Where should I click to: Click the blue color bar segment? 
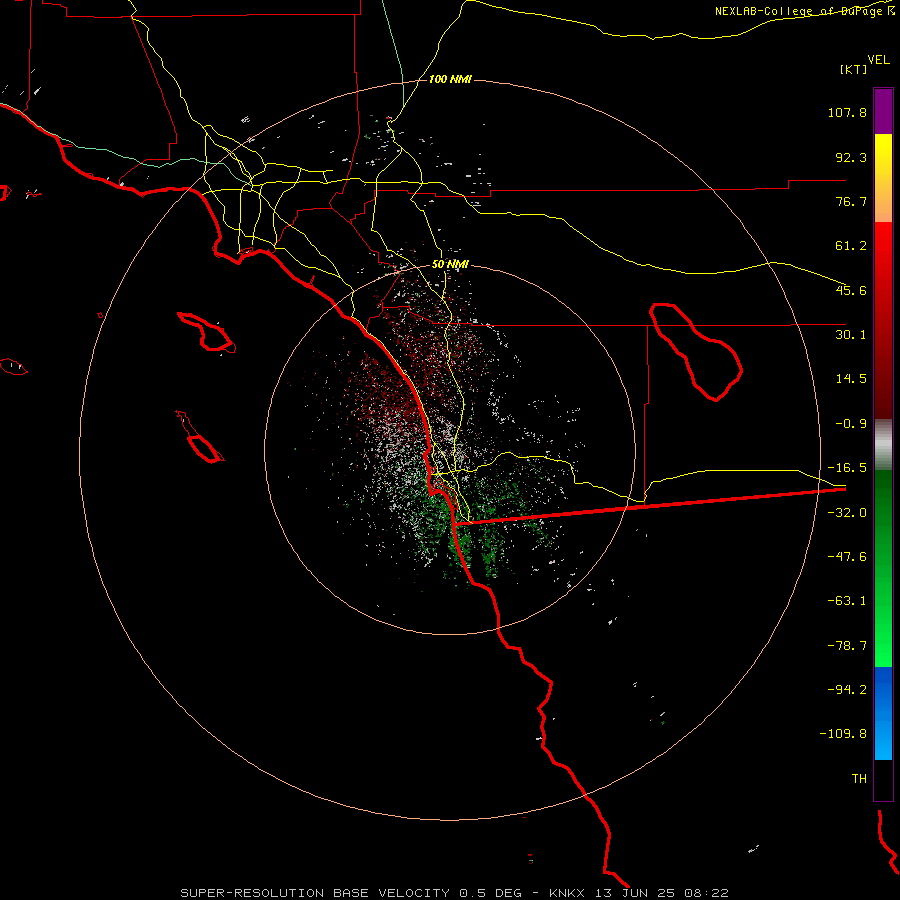[883, 713]
